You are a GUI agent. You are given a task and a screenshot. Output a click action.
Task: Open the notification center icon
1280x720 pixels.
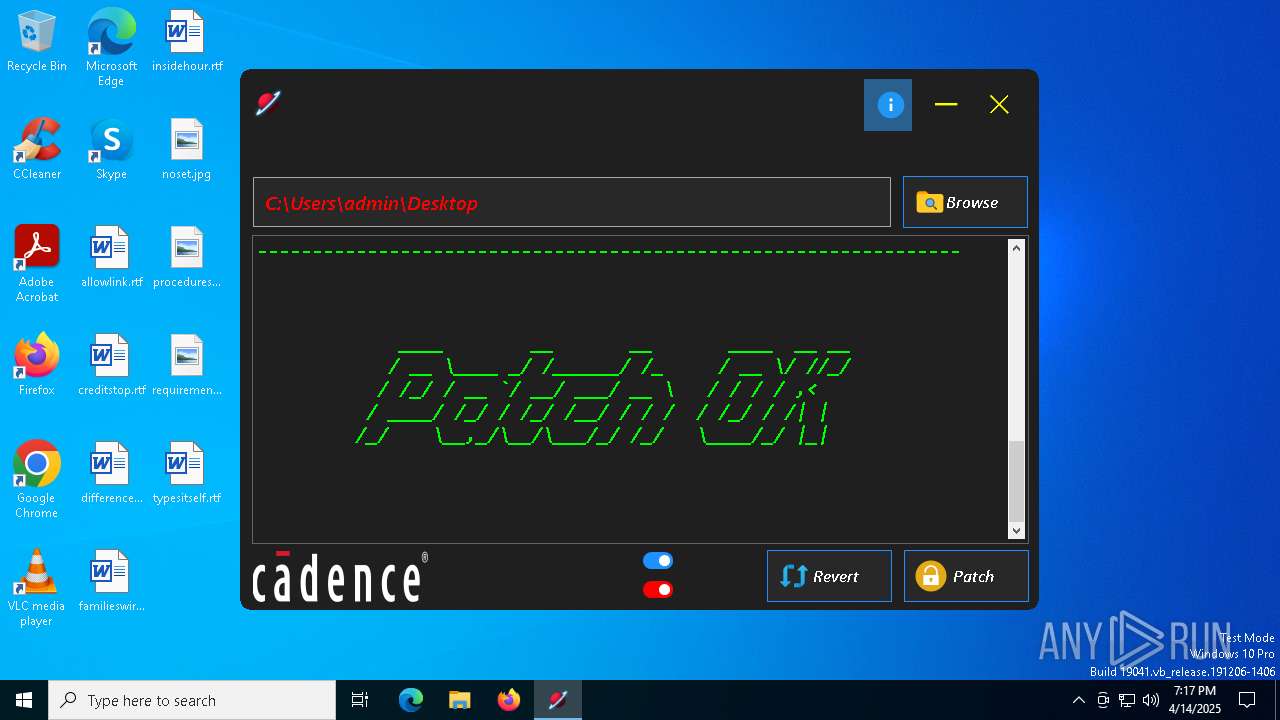[1247, 700]
